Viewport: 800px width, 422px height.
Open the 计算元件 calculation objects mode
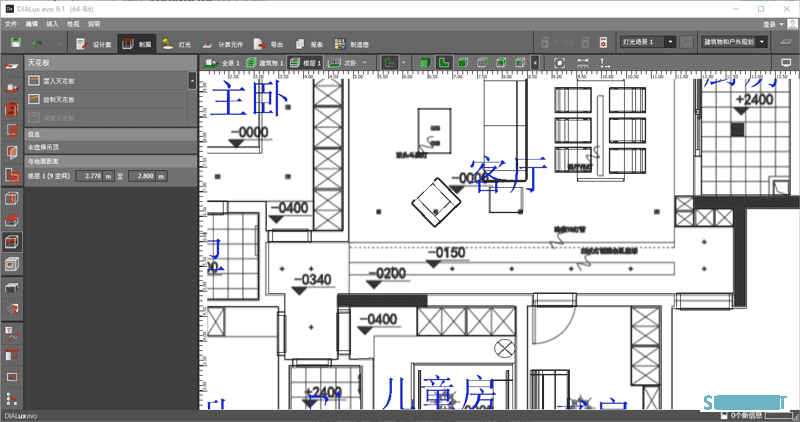pyautogui.click(x=222, y=44)
